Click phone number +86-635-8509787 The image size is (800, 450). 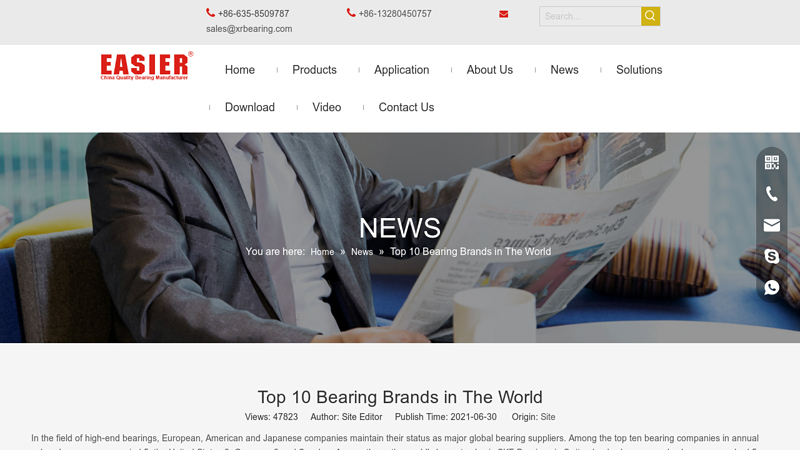[254, 14]
